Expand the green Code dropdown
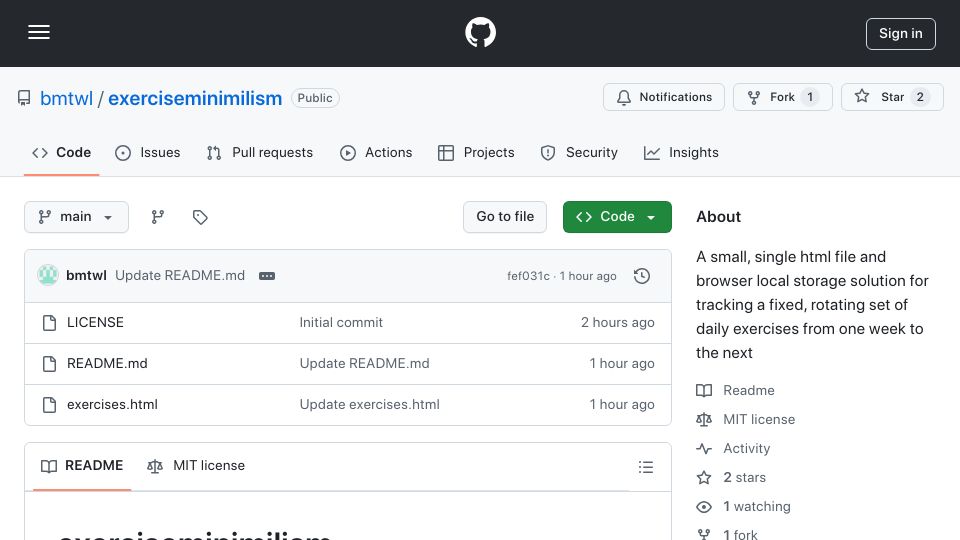Screen dimensions: 960x540 [x=617, y=217]
